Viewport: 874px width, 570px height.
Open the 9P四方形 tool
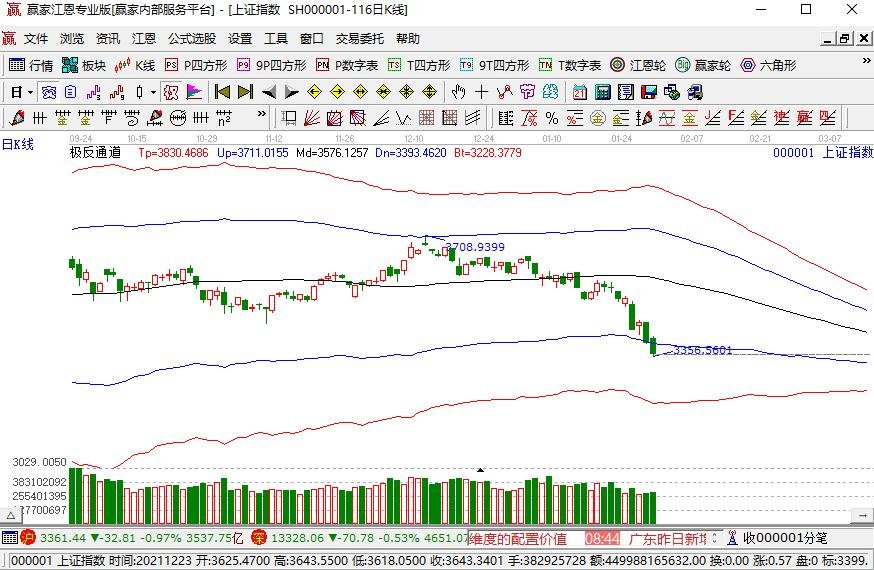point(271,65)
